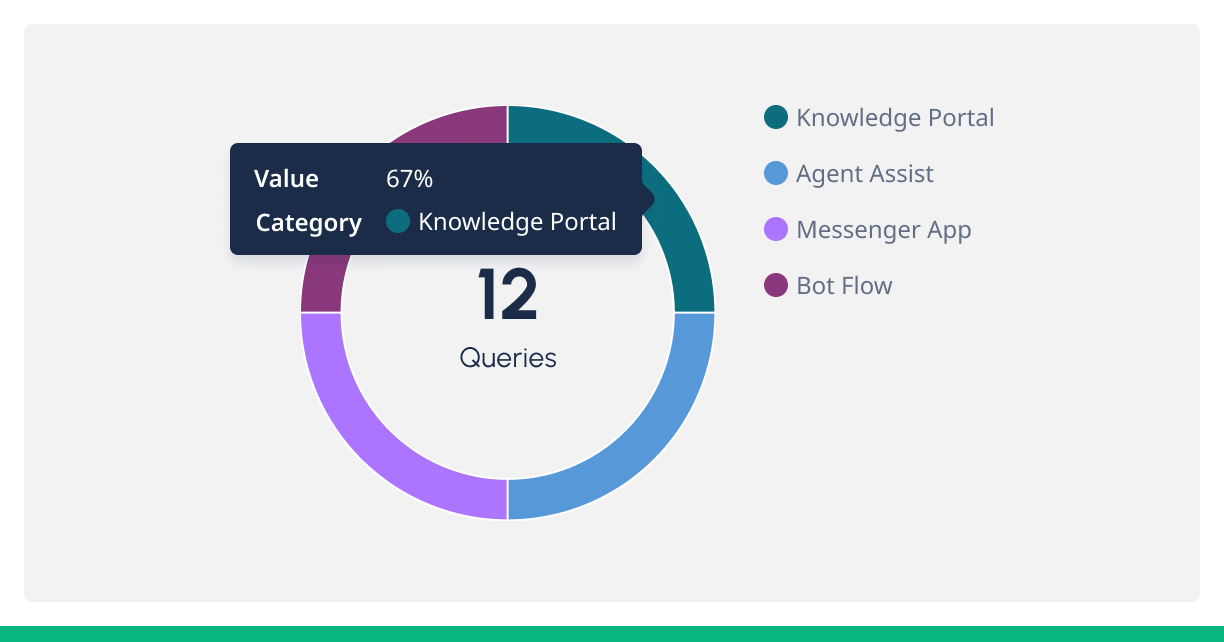Click the green bar at the bottom
The image size is (1224, 642).
click(x=612, y=634)
